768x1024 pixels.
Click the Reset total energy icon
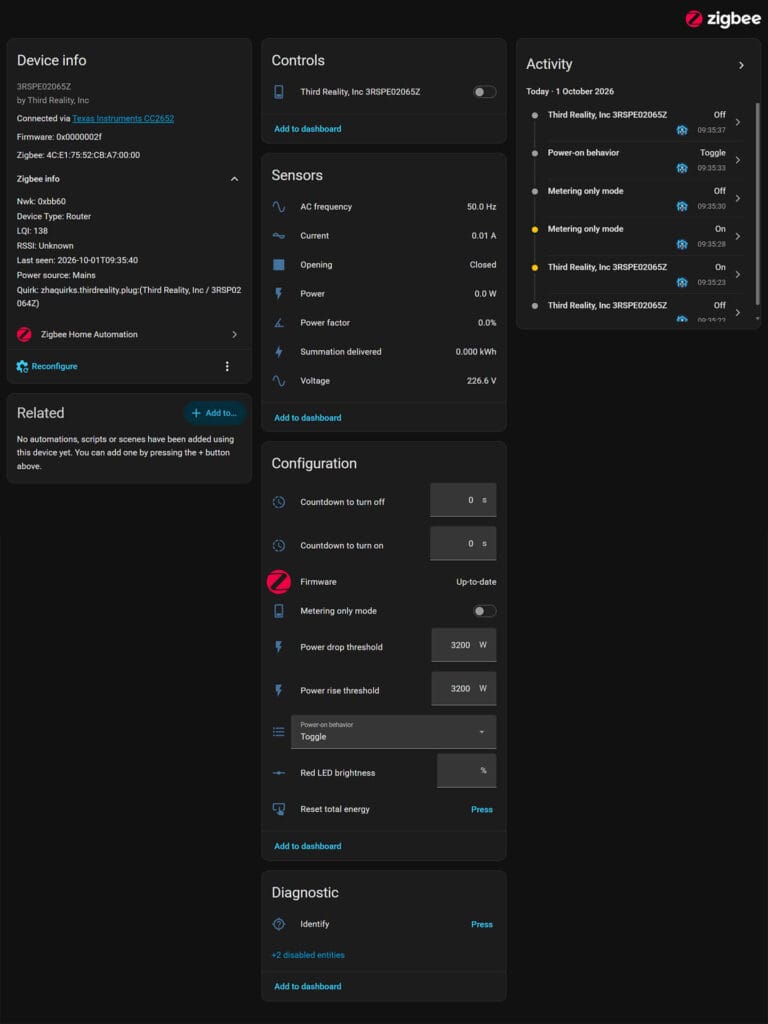(x=279, y=809)
